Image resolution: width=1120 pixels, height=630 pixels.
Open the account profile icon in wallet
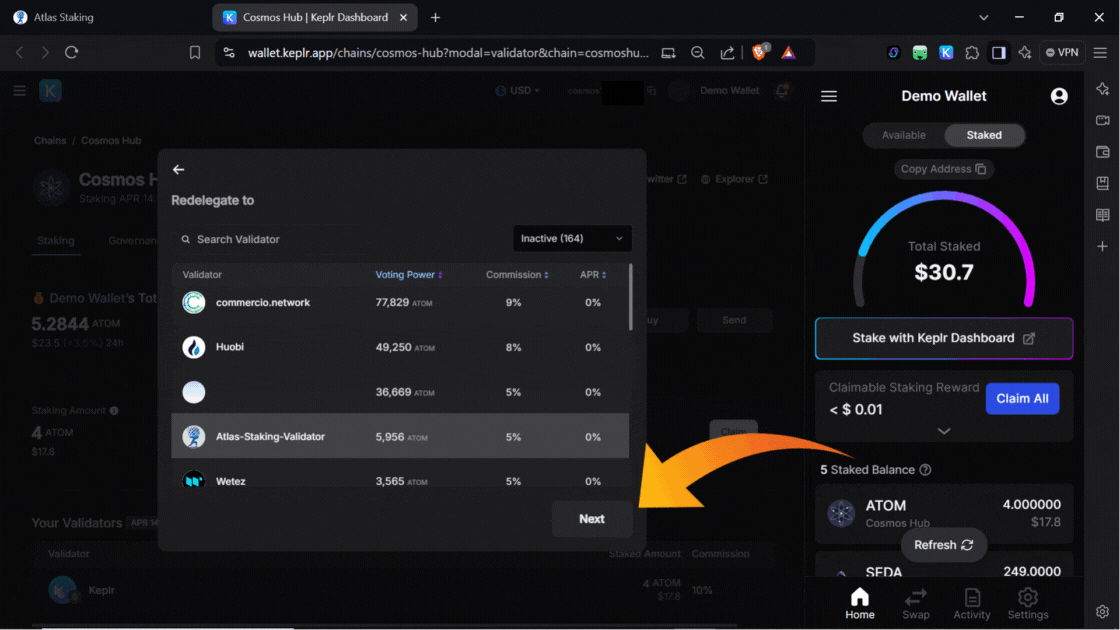click(1059, 96)
